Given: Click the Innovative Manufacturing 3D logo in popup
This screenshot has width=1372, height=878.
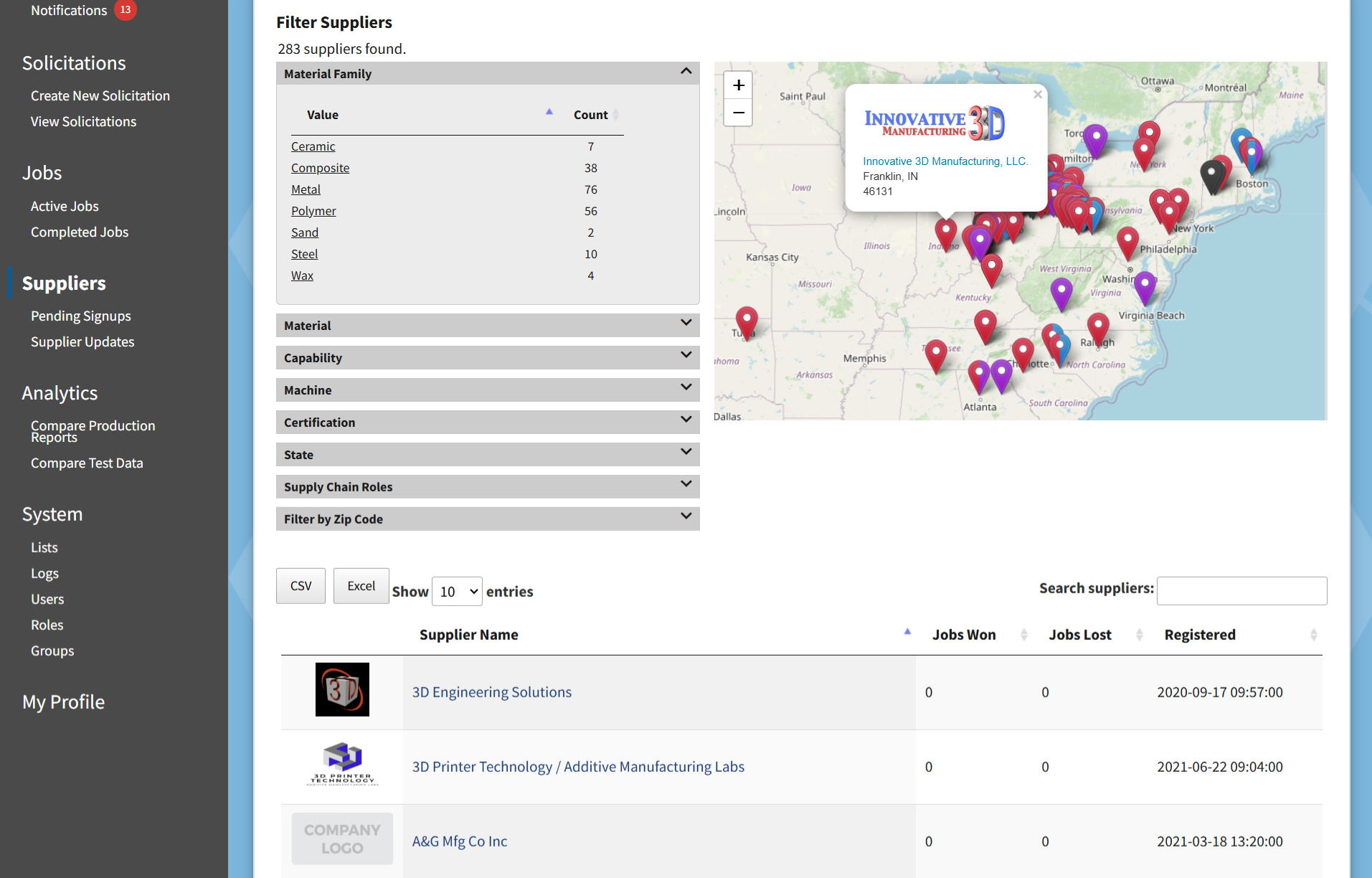Looking at the screenshot, I should pyautogui.click(x=935, y=123).
